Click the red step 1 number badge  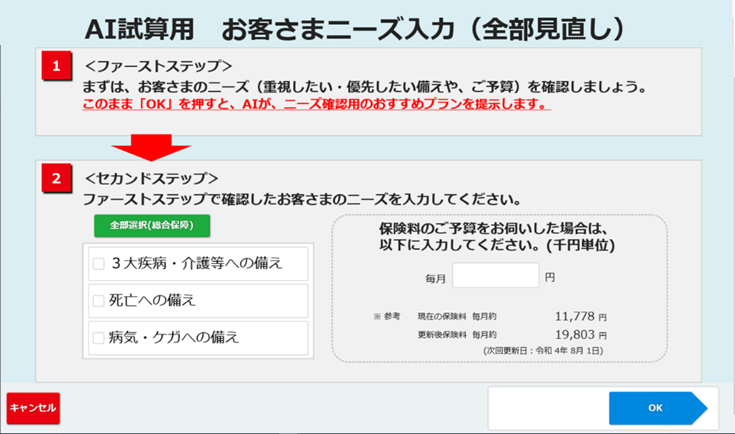click(x=57, y=67)
